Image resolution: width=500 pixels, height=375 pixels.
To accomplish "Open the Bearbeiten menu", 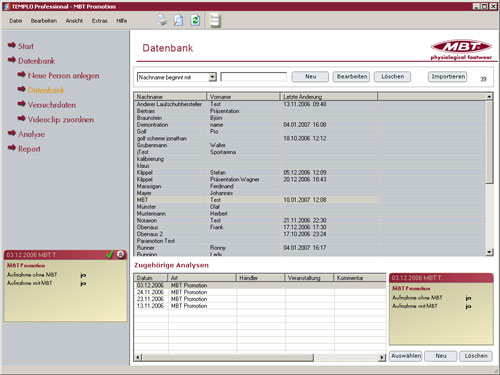I will coord(44,21).
